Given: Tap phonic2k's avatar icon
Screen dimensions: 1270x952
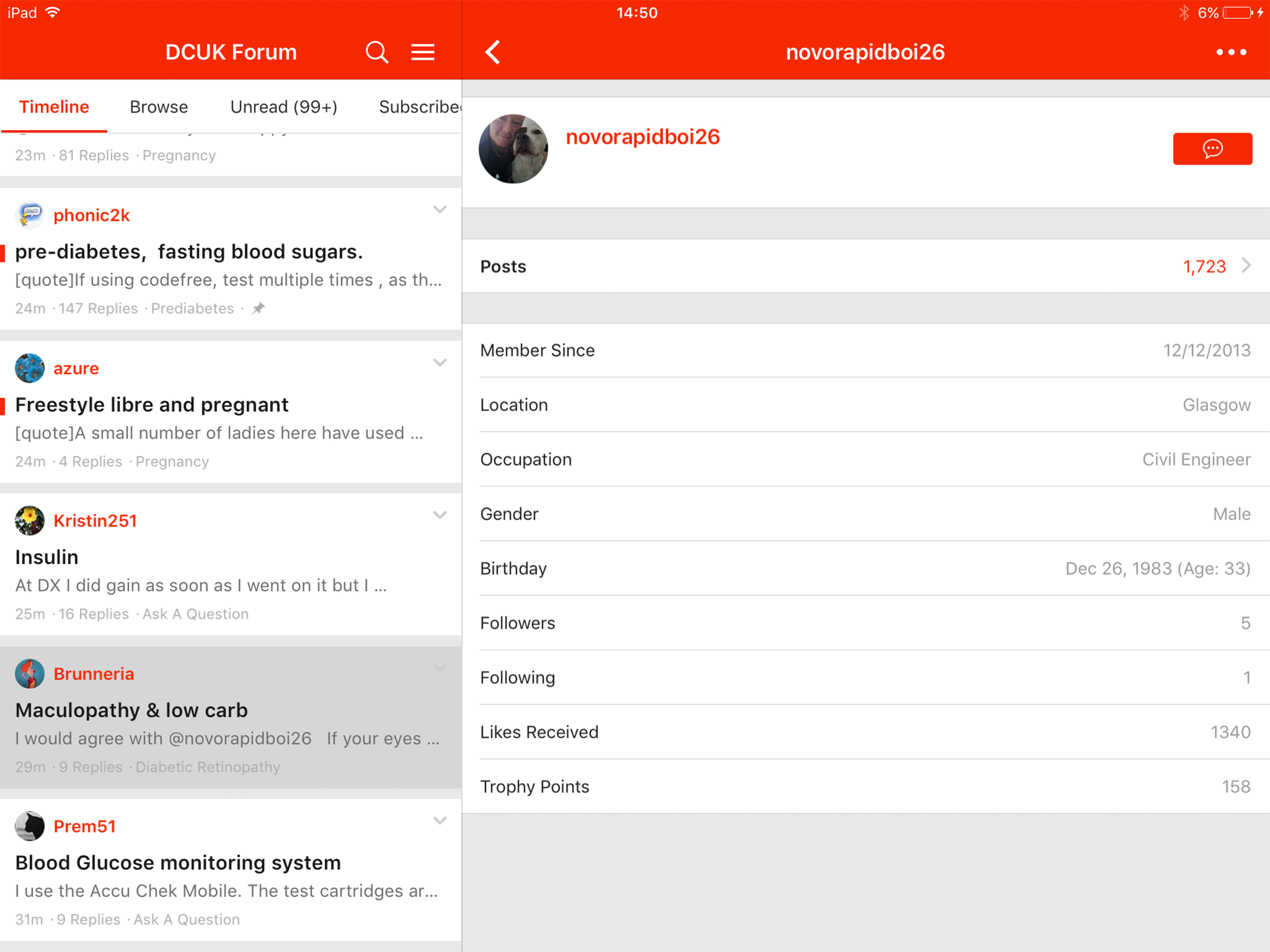Looking at the screenshot, I should click(x=30, y=215).
